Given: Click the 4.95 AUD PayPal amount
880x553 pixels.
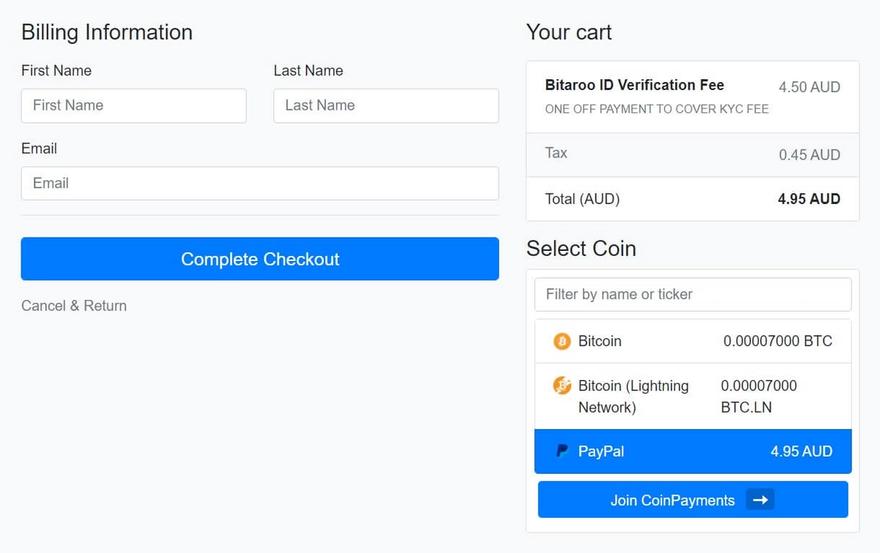Looking at the screenshot, I should (x=801, y=451).
